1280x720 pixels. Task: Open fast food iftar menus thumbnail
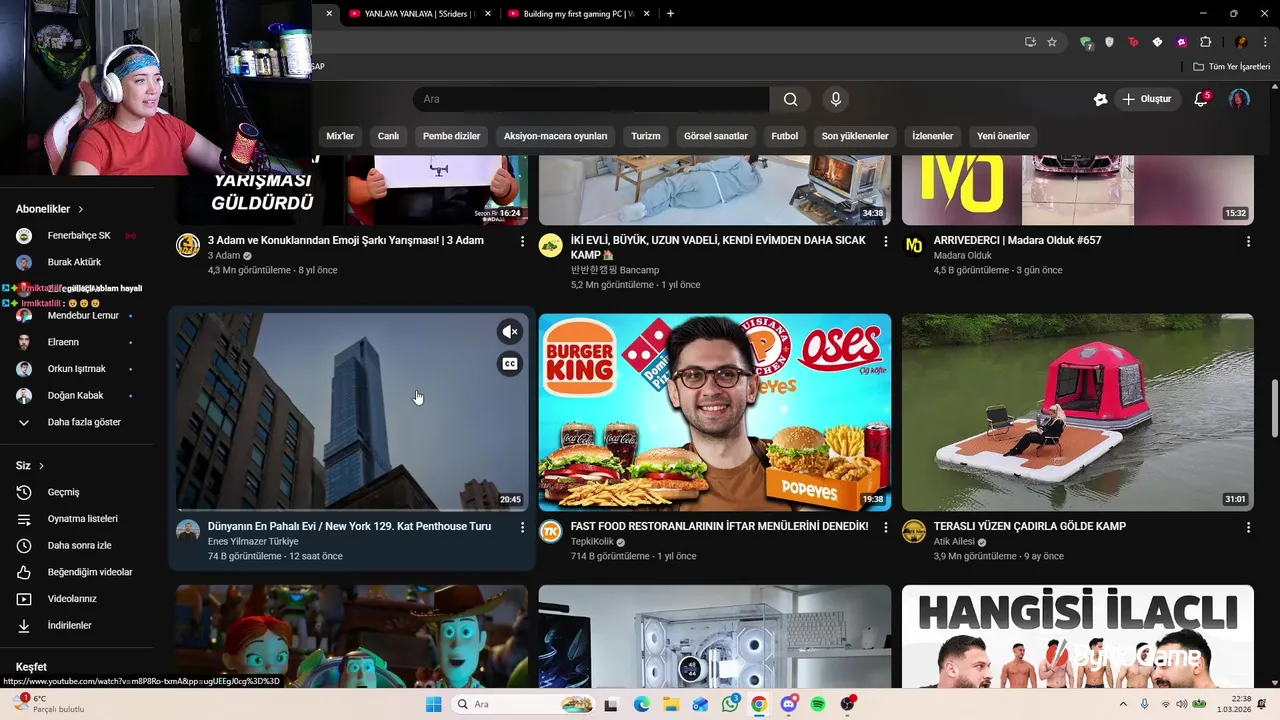tap(715, 412)
